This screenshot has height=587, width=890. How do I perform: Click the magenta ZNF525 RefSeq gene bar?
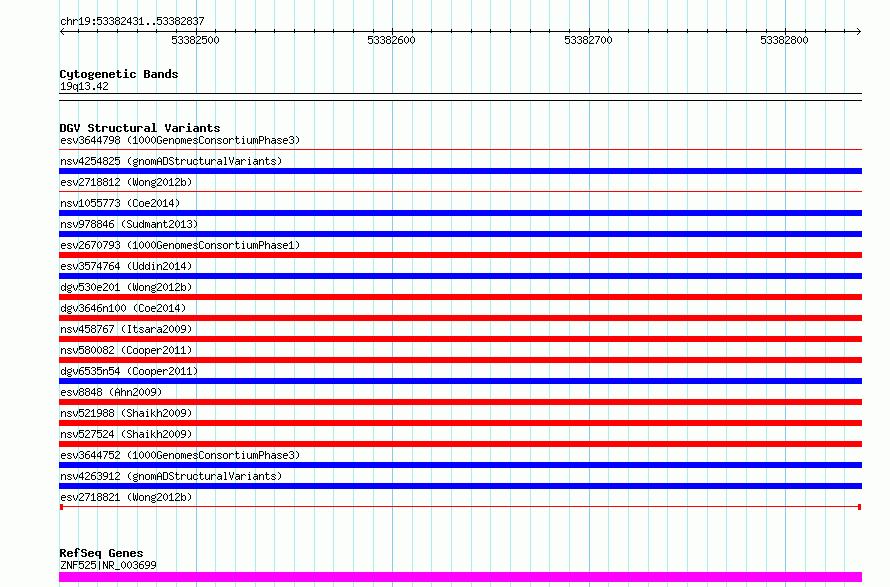pos(460,577)
